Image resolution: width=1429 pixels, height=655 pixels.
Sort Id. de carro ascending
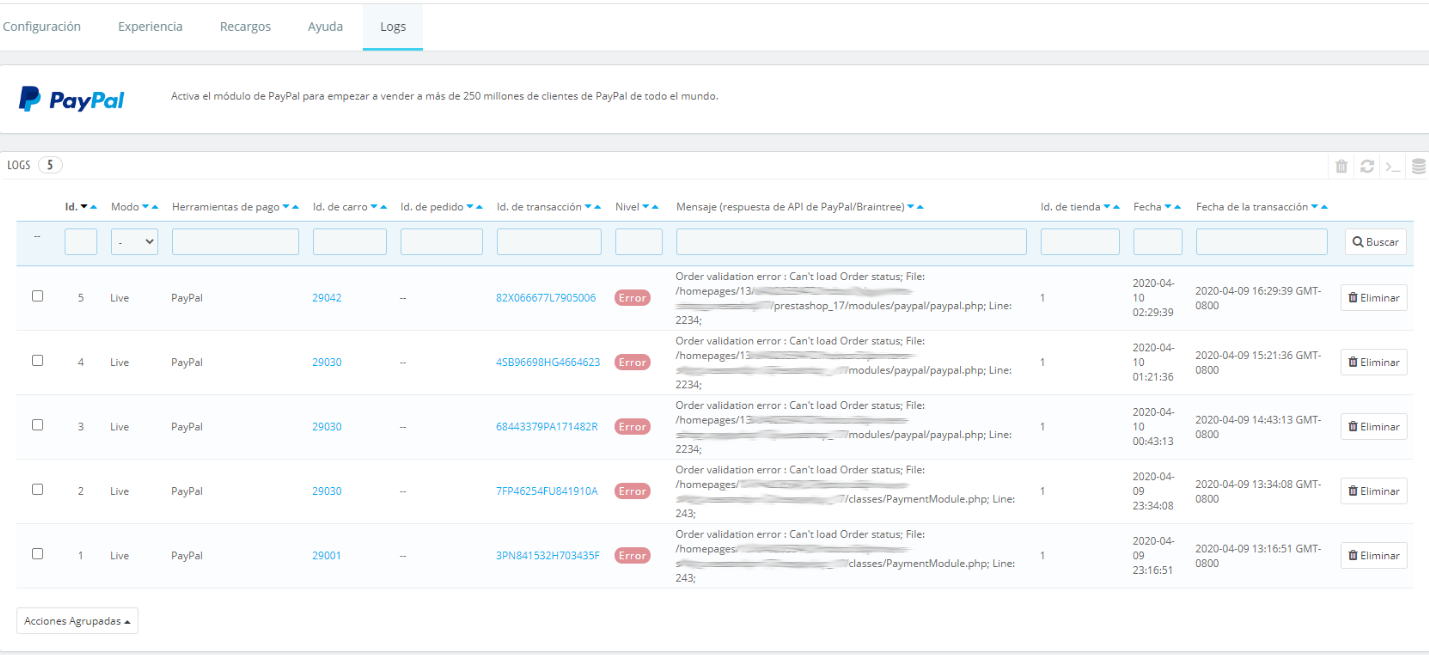tap(384, 207)
